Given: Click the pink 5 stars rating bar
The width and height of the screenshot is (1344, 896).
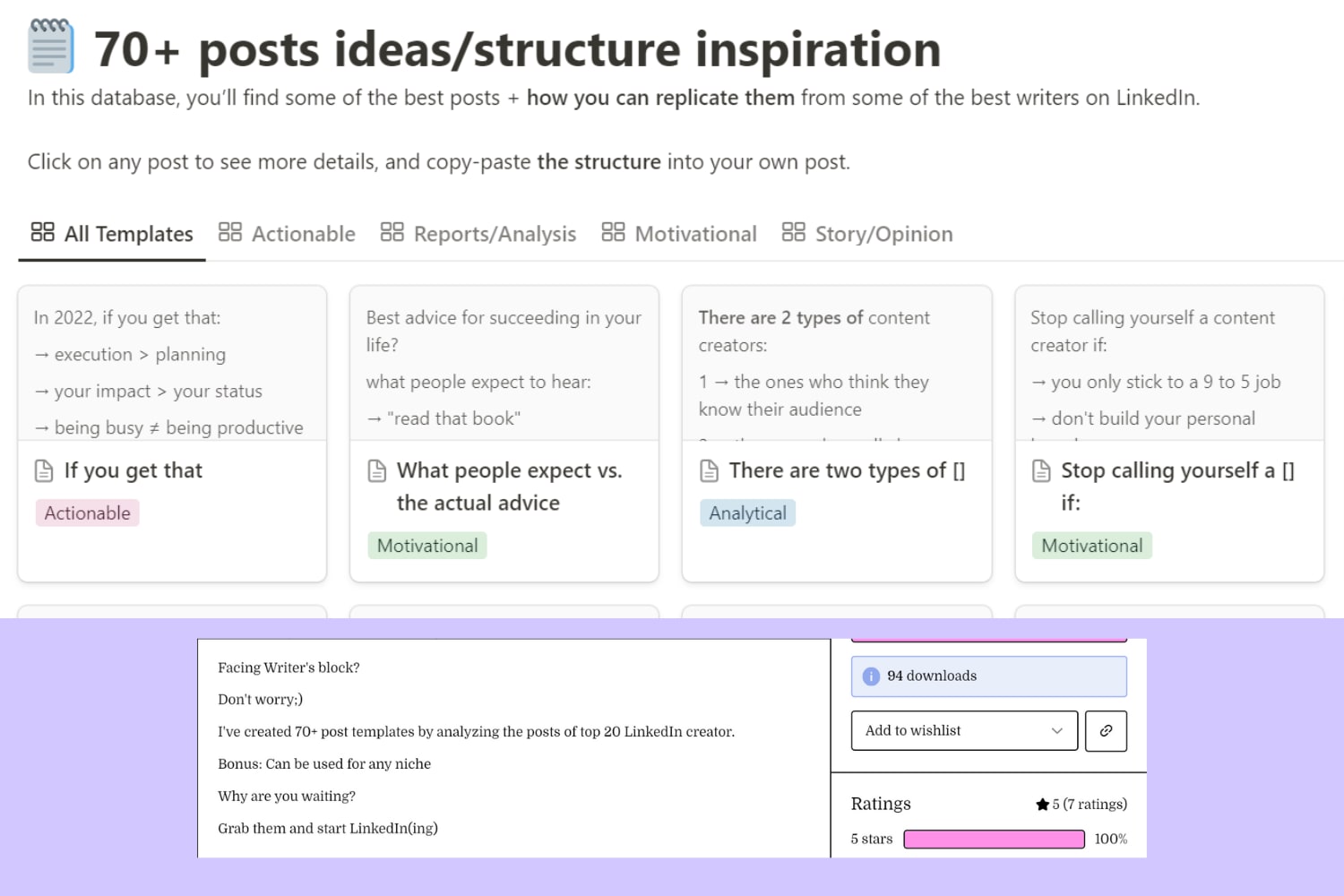Looking at the screenshot, I should tap(994, 840).
